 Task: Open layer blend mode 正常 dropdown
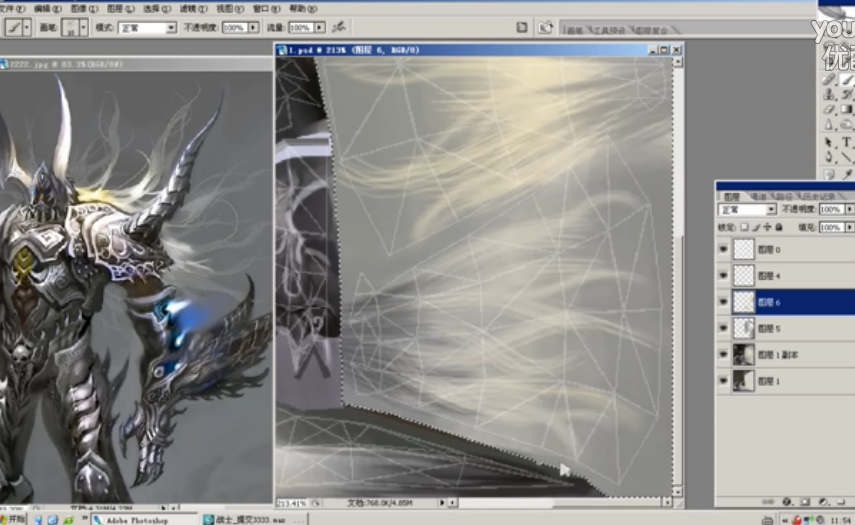point(747,209)
